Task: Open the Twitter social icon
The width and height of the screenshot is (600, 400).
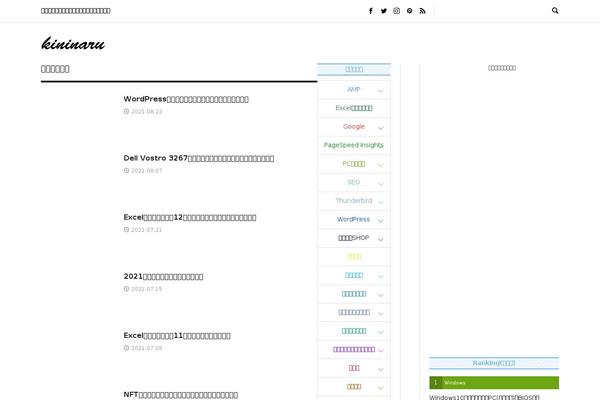Action: (383, 11)
